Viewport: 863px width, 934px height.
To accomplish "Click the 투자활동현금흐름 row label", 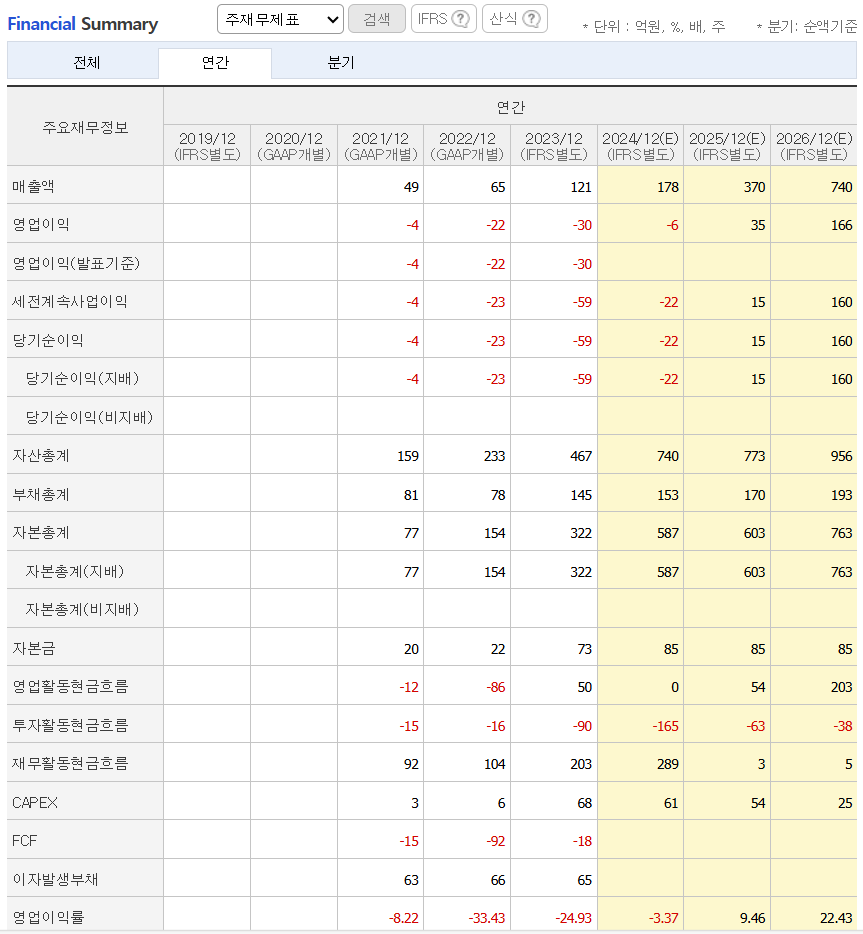I will click(x=70, y=725).
